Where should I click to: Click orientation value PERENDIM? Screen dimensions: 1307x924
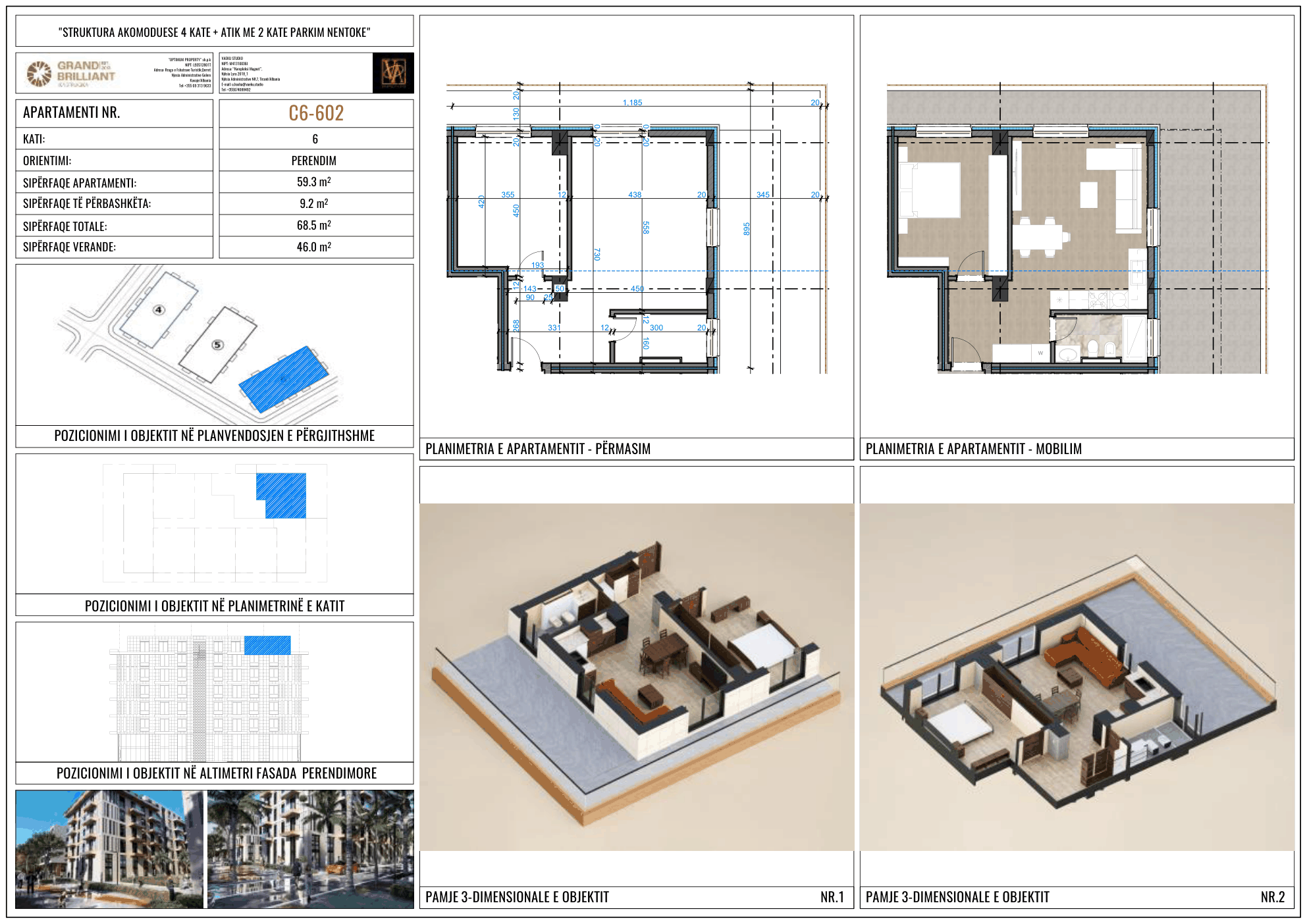[x=314, y=161]
